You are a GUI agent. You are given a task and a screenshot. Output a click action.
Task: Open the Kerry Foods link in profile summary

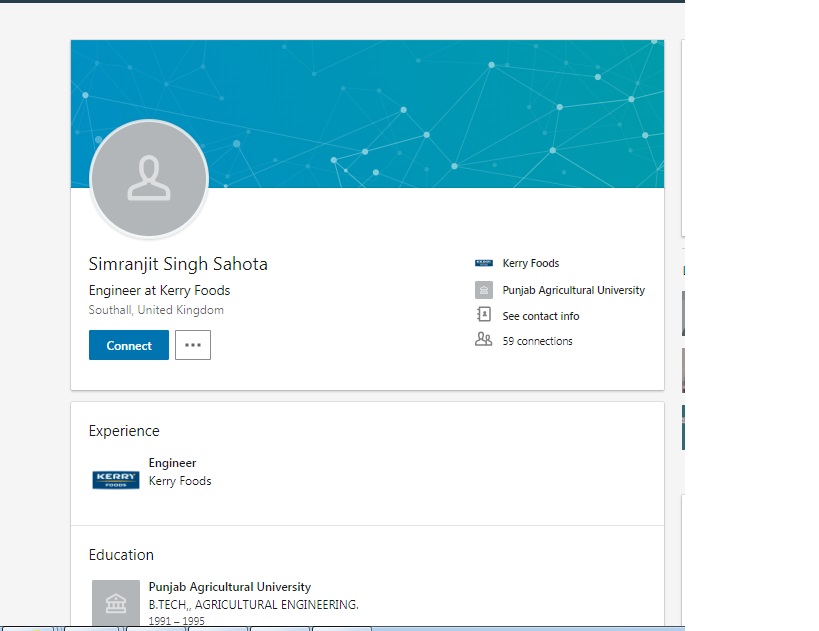point(531,264)
